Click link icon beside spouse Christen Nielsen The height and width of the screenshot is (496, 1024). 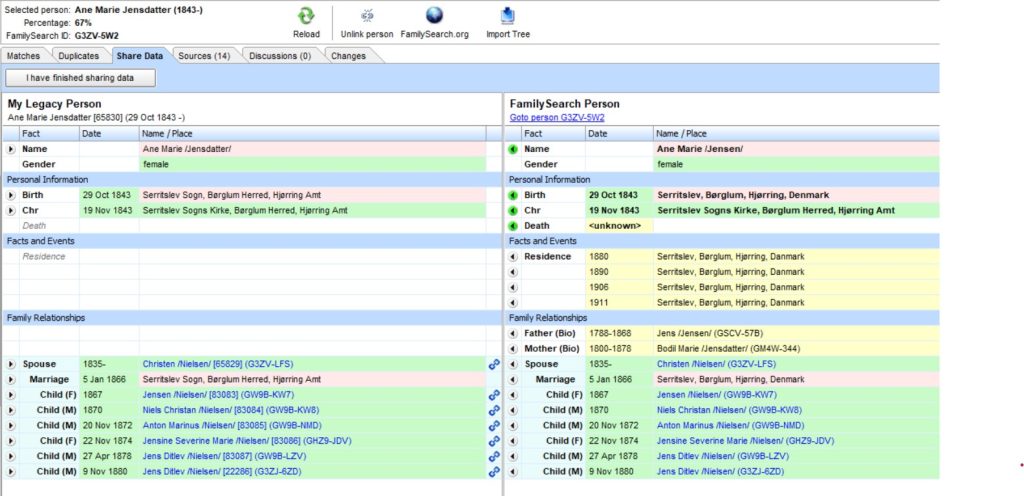494,364
